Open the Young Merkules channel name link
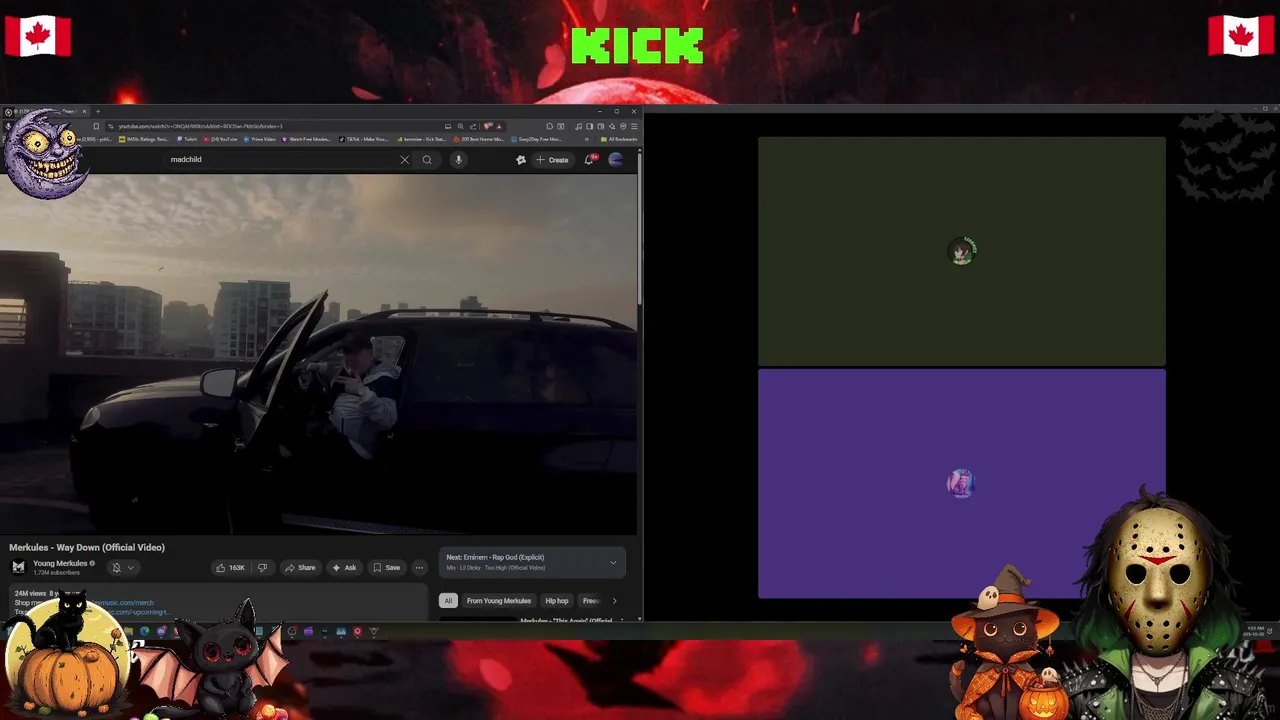Viewport: 1280px width, 720px height. 60,563
